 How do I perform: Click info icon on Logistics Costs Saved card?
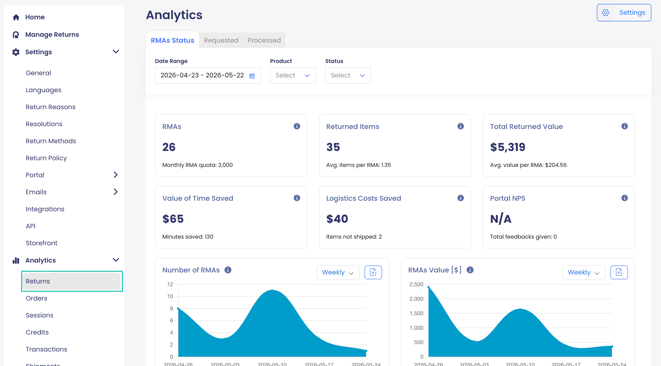pyautogui.click(x=460, y=198)
